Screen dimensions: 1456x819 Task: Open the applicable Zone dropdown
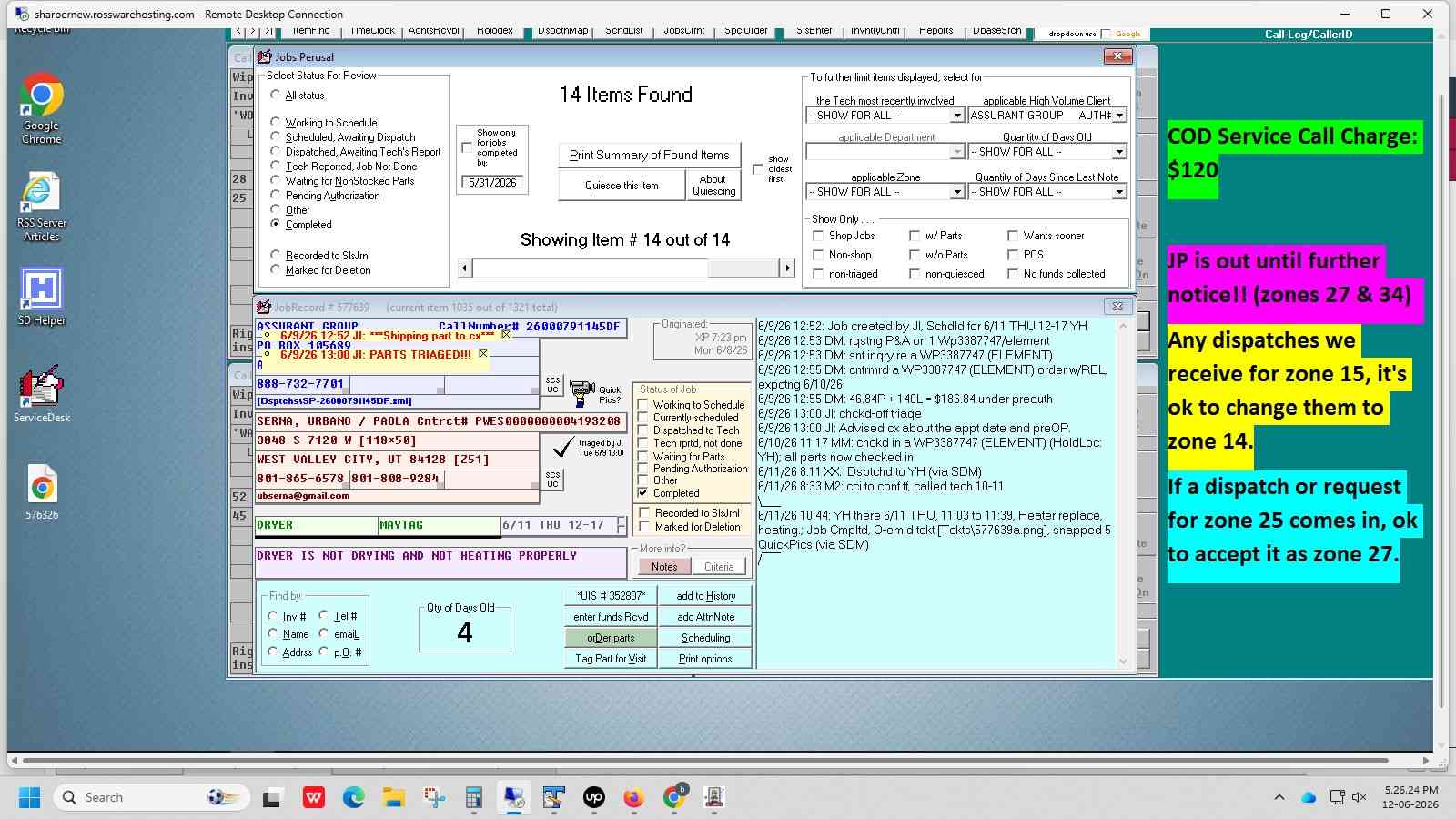(956, 192)
